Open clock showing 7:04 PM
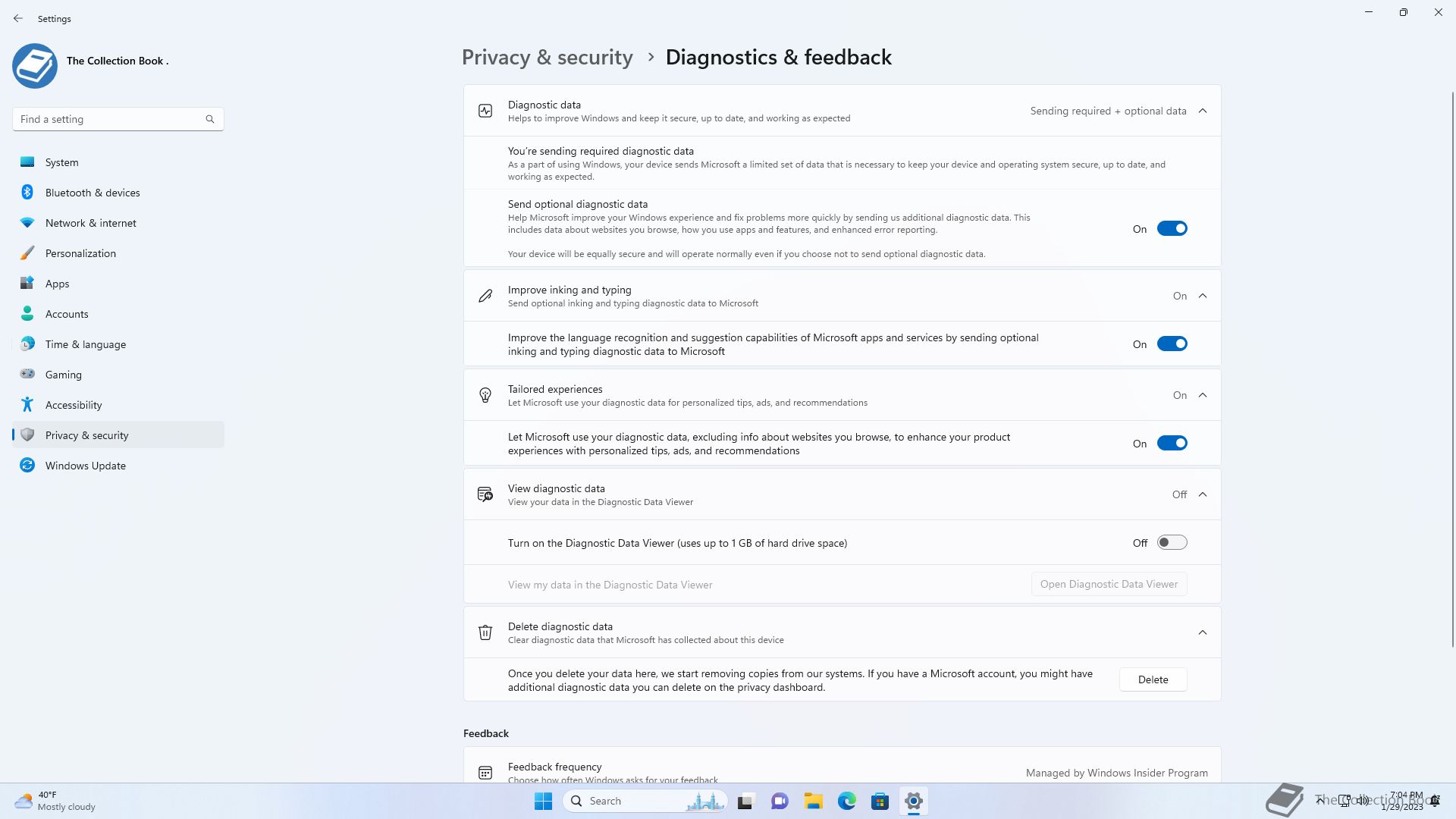 [1403, 801]
